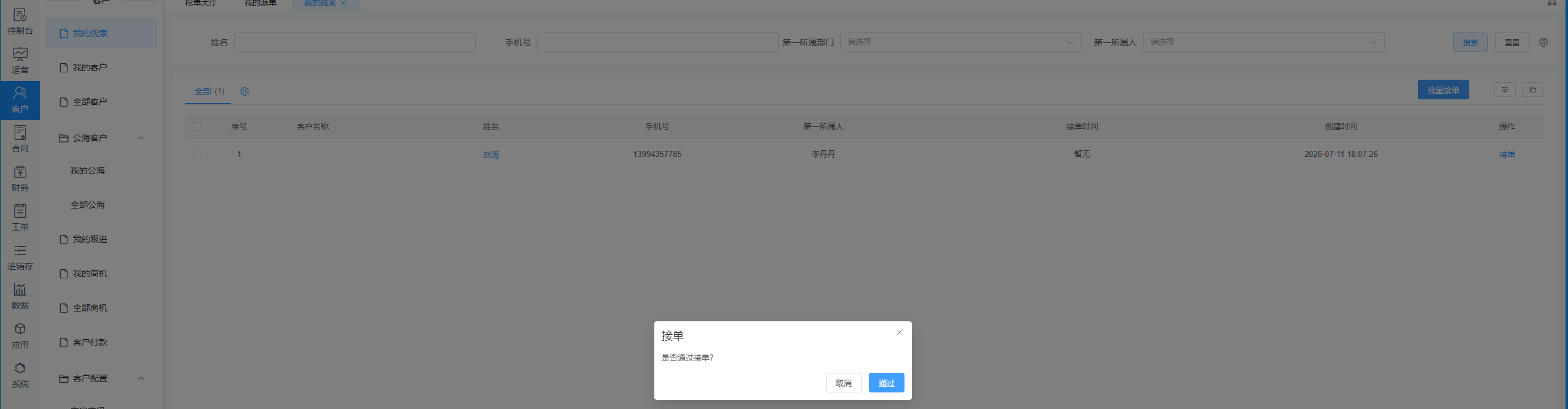Click the phone number 13994357785 cell
The image size is (1568, 409).
point(657,154)
